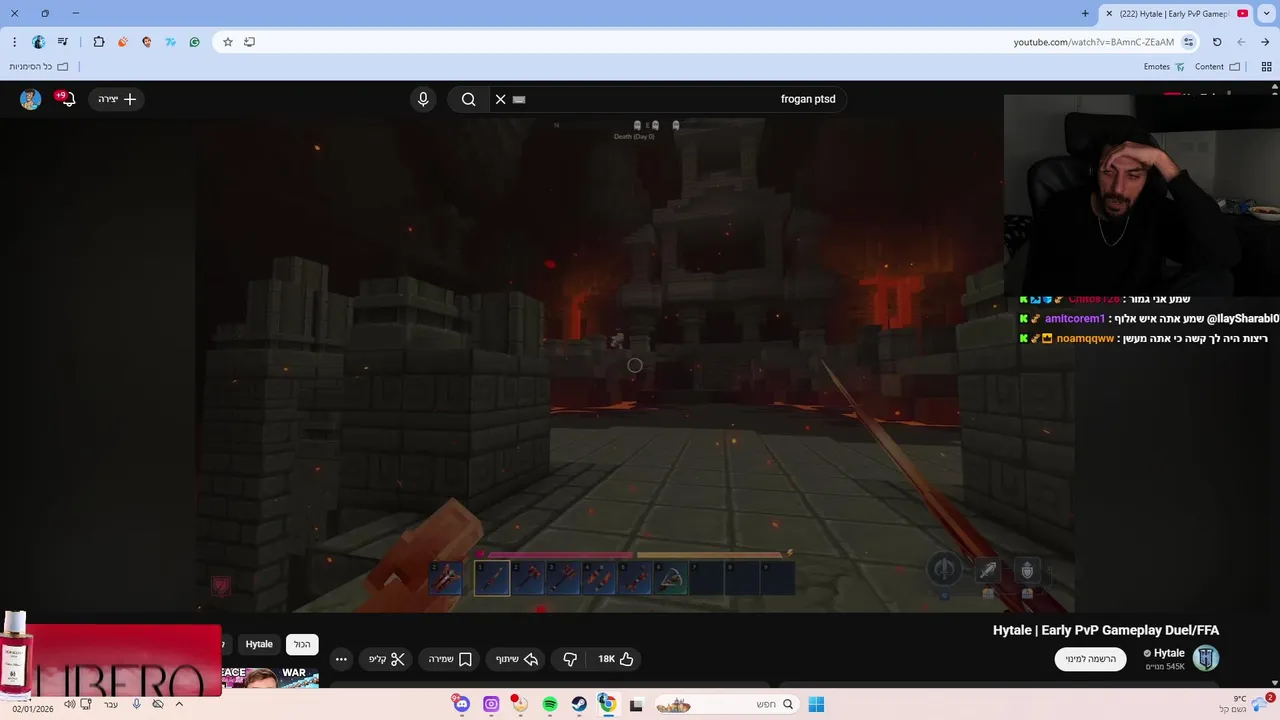Click the search field containing frogan ptsd

[x=668, y=99]
